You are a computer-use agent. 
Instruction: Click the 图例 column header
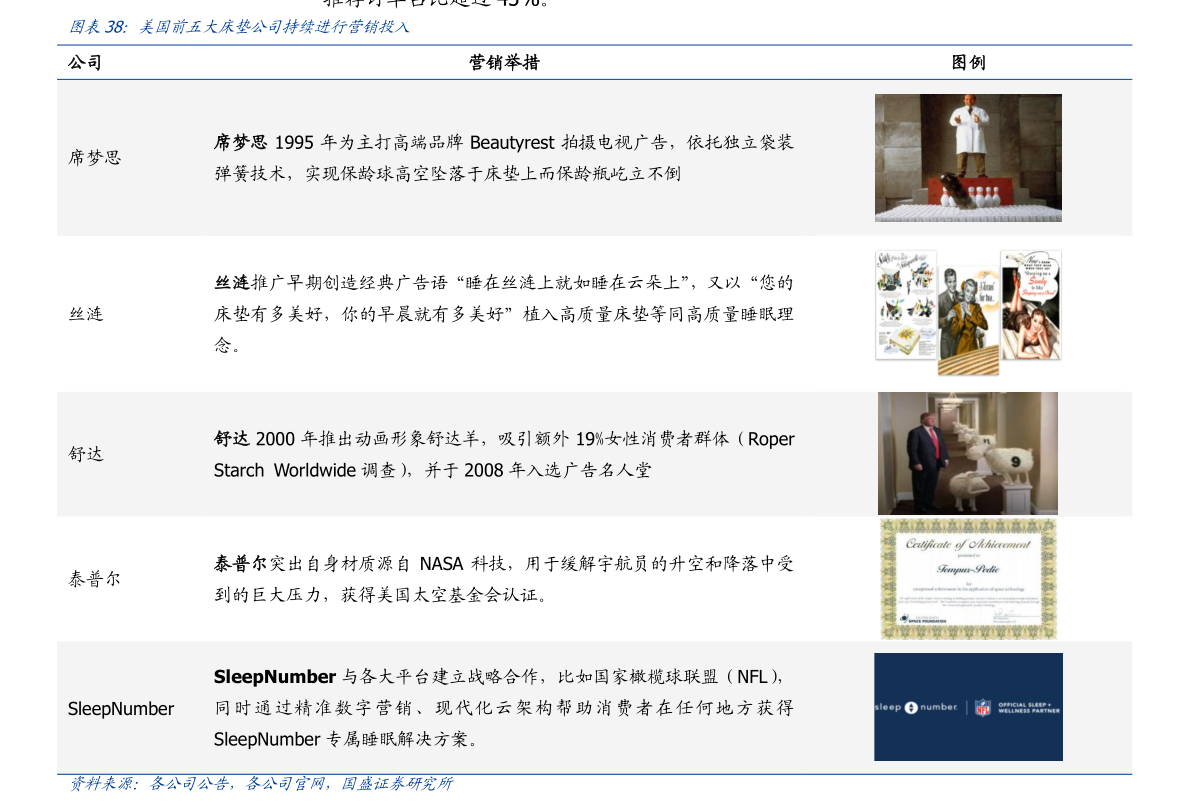[x=968, y=63]
